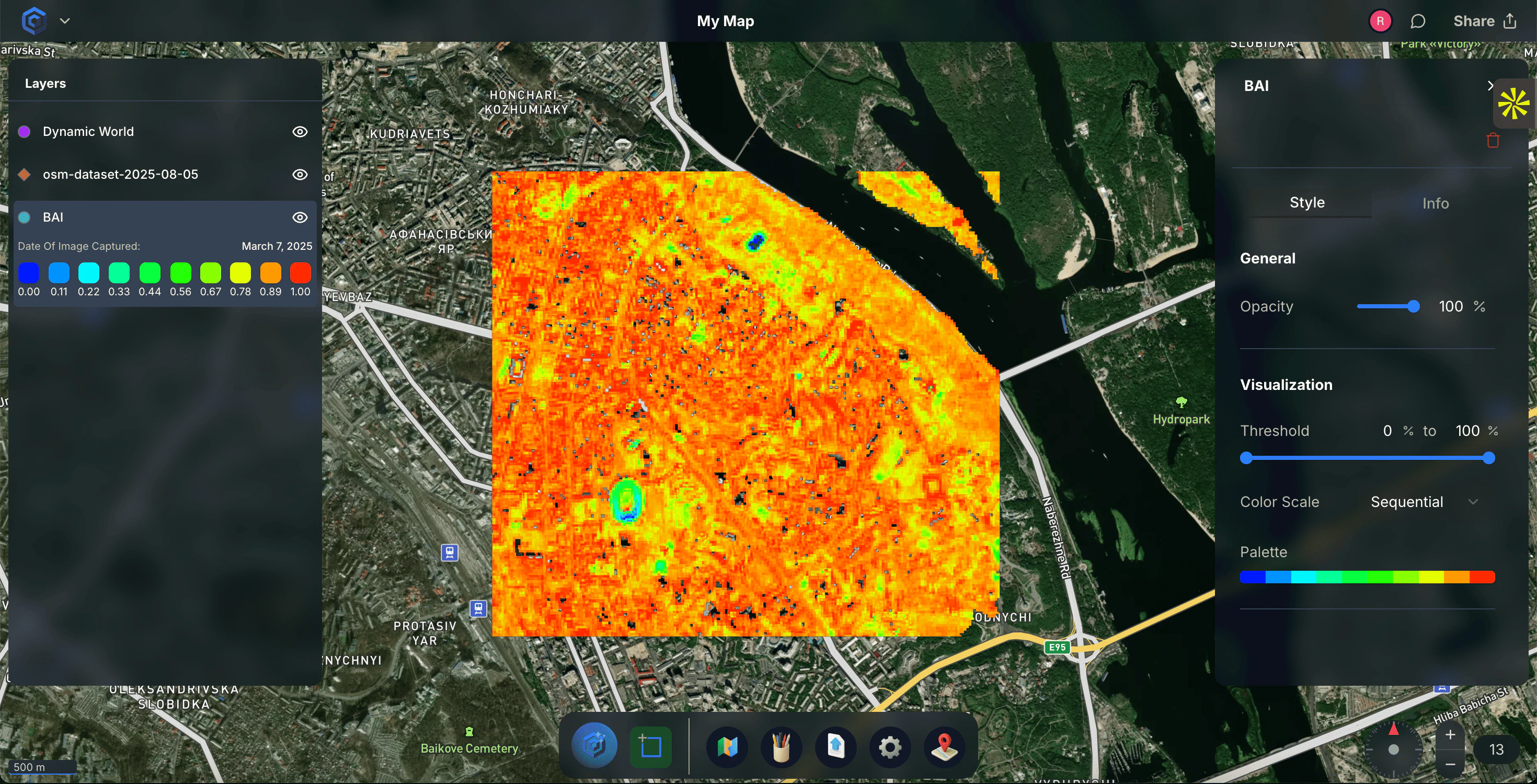Click the location pin search icon

coord(945,746)
